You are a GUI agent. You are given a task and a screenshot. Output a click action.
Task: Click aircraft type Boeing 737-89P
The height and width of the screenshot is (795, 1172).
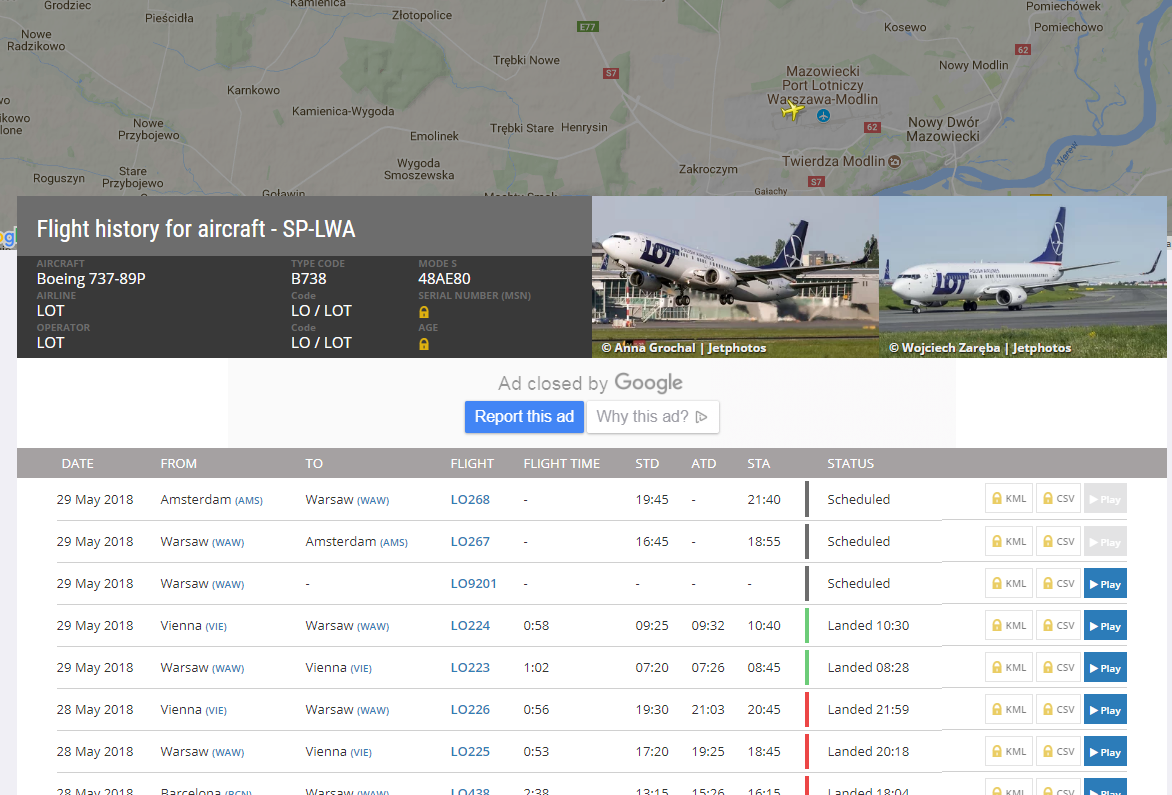91,279
